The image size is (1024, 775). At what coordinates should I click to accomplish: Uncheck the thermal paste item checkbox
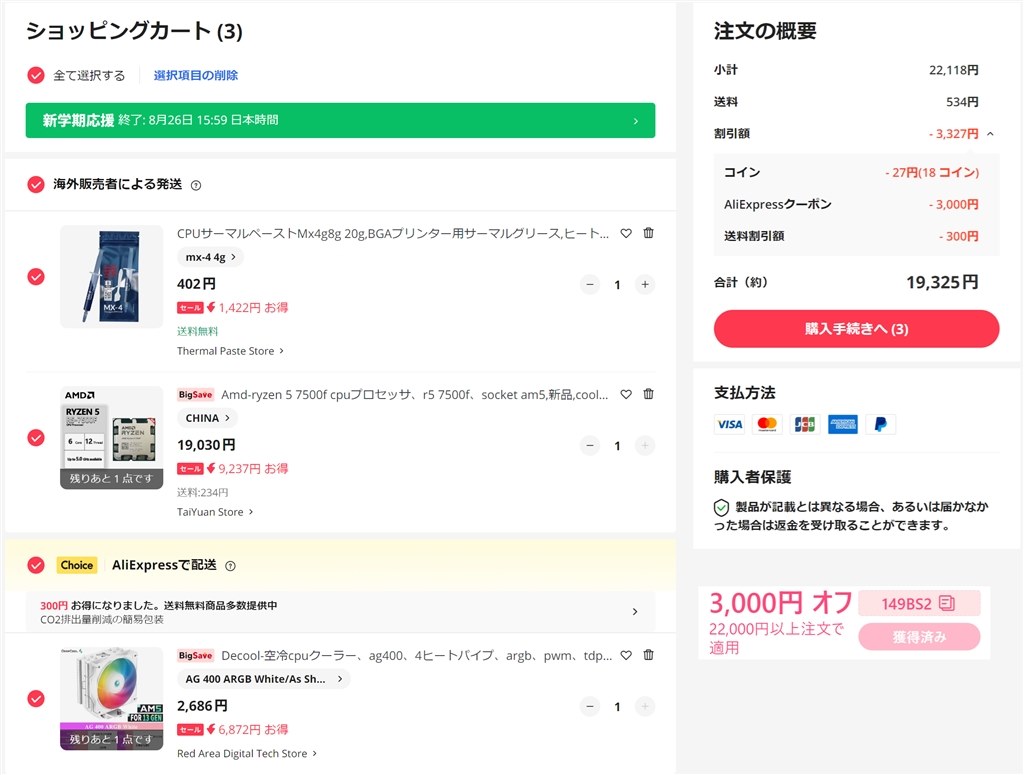(x=36, y=277)
